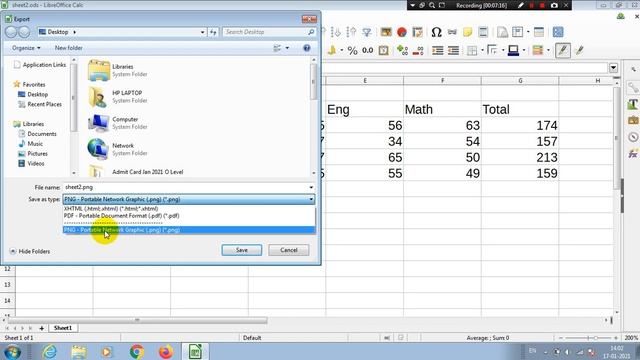Click the Freeze Rows and Columns icon
640x360 pixels.
(518, 32)
